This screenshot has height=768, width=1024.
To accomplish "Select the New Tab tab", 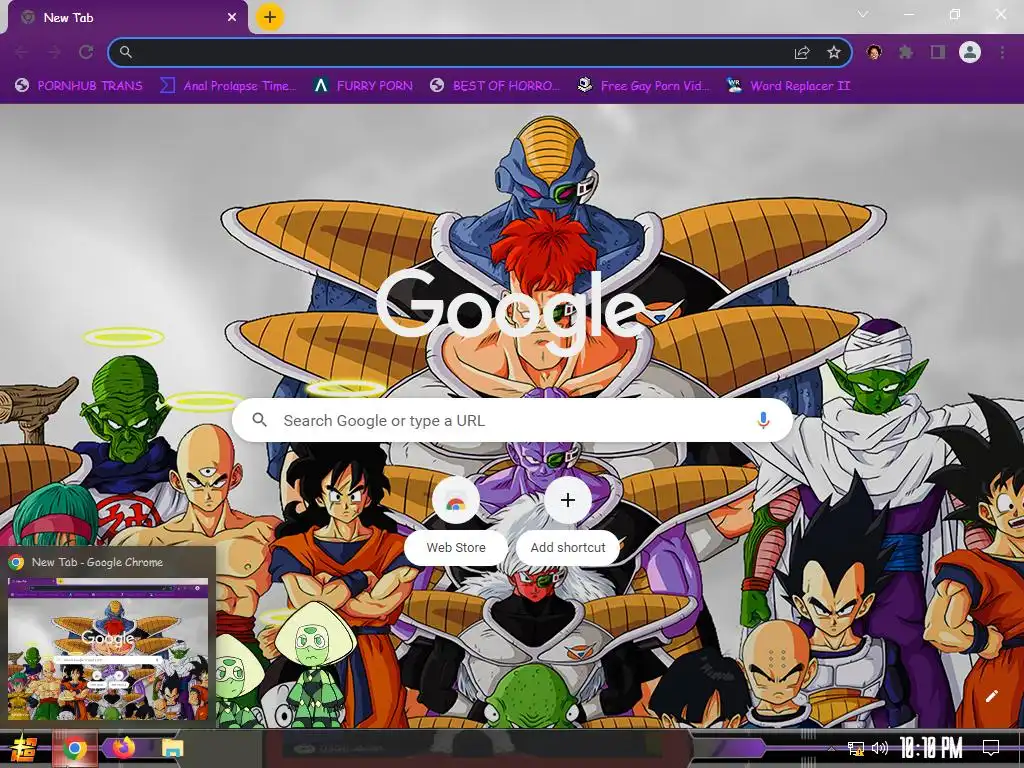I will 127,18.
